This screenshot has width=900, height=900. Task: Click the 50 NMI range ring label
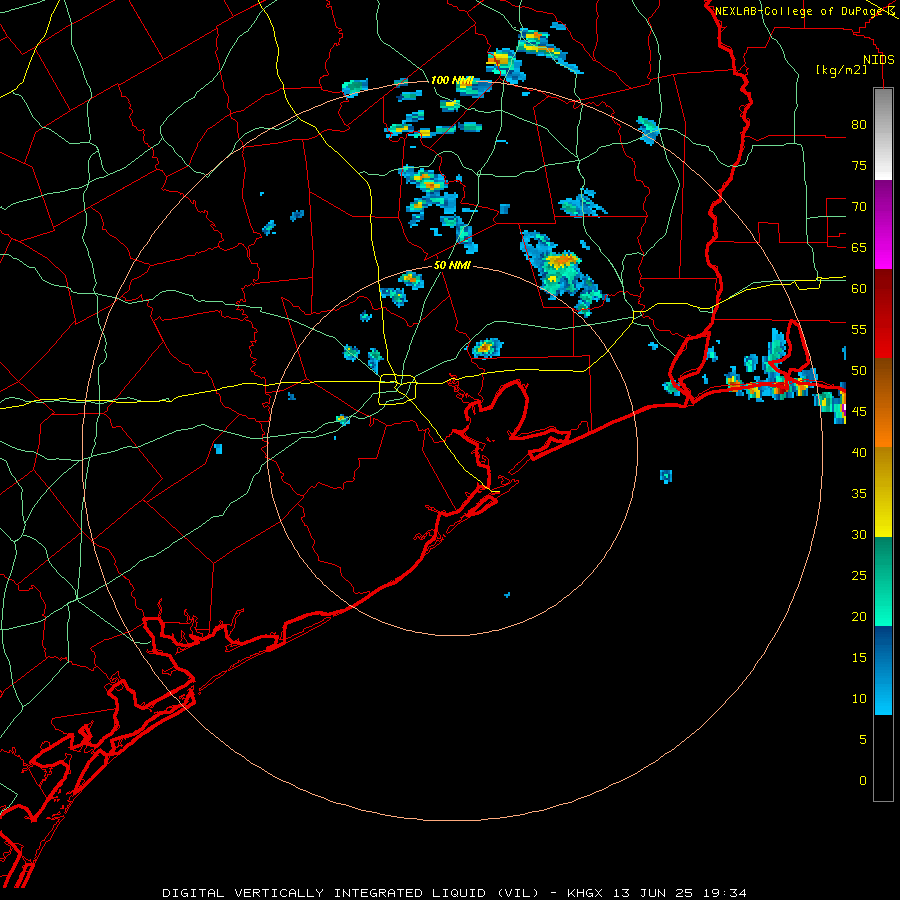pos(452,265)
